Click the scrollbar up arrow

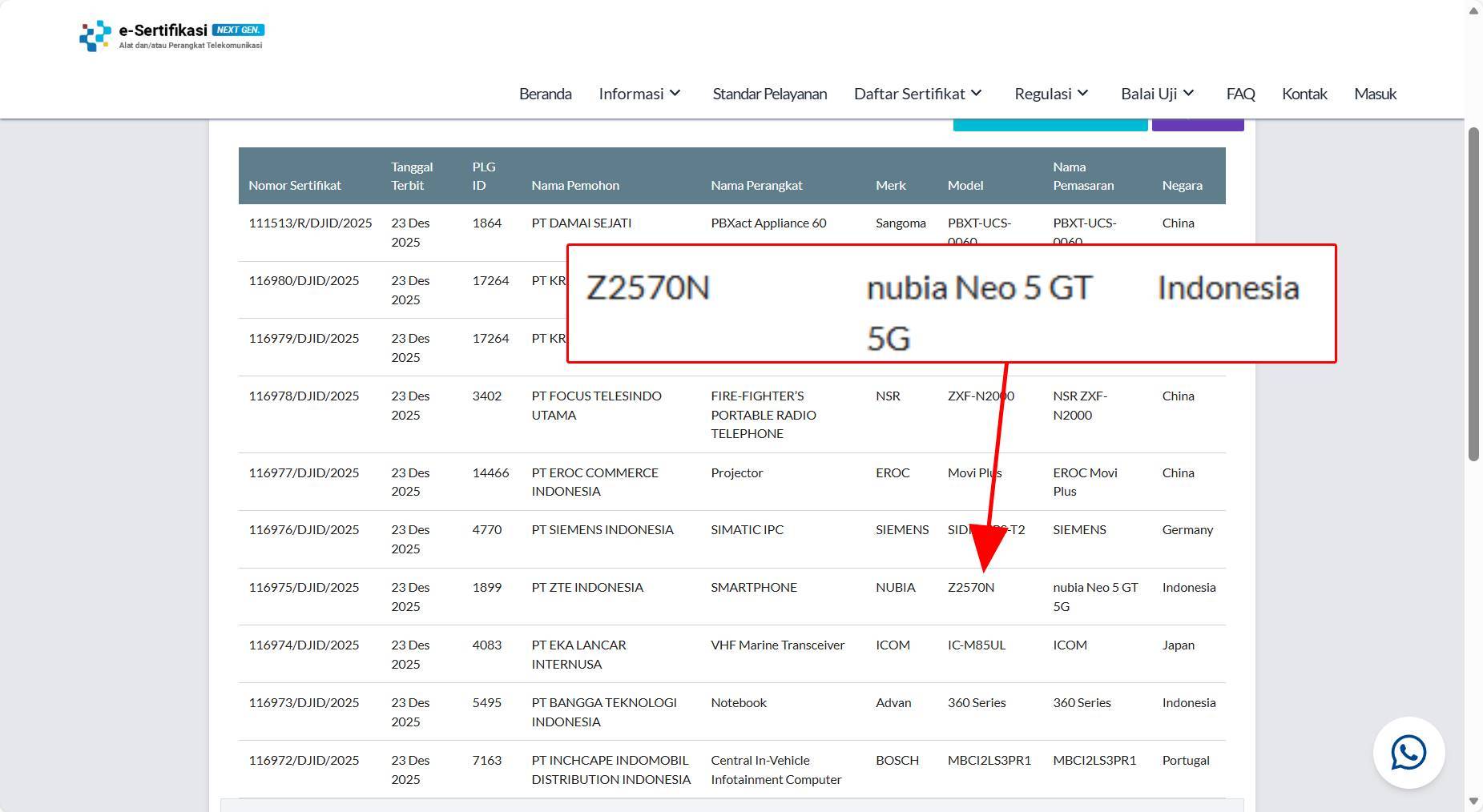(1473, 11)
